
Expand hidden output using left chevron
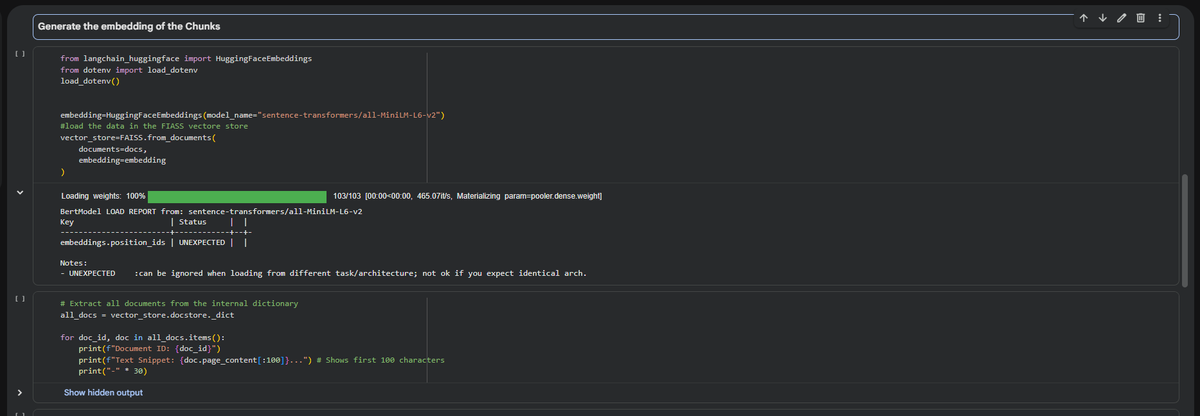19,392
